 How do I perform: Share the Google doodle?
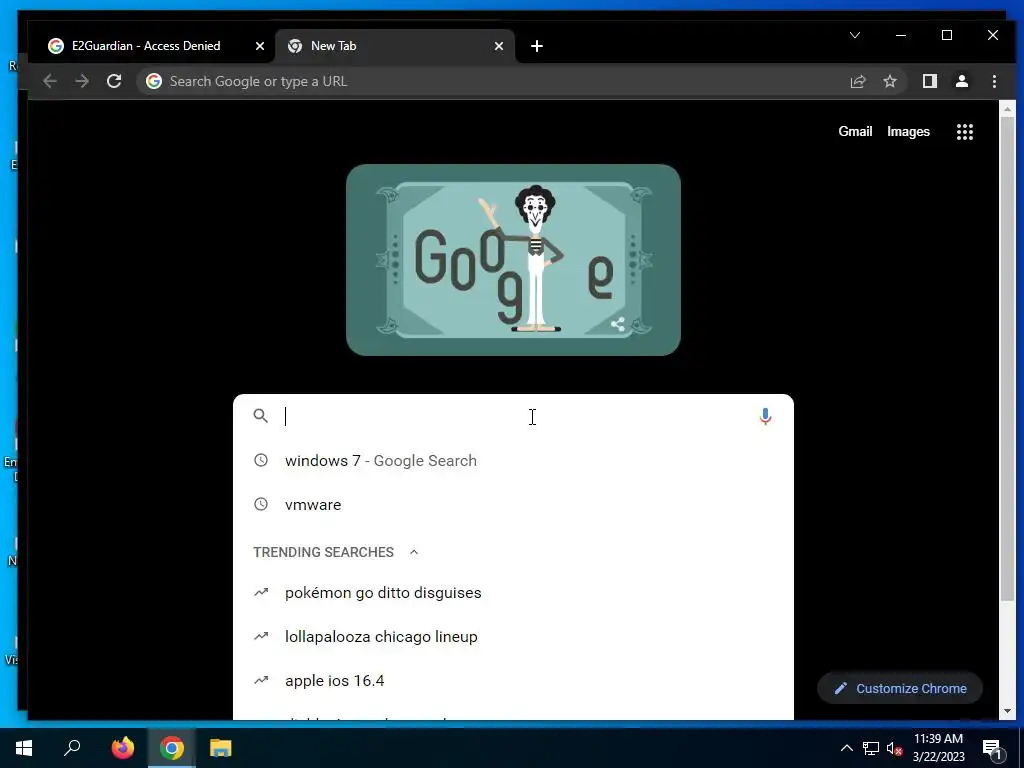click(x=617, y=324)
